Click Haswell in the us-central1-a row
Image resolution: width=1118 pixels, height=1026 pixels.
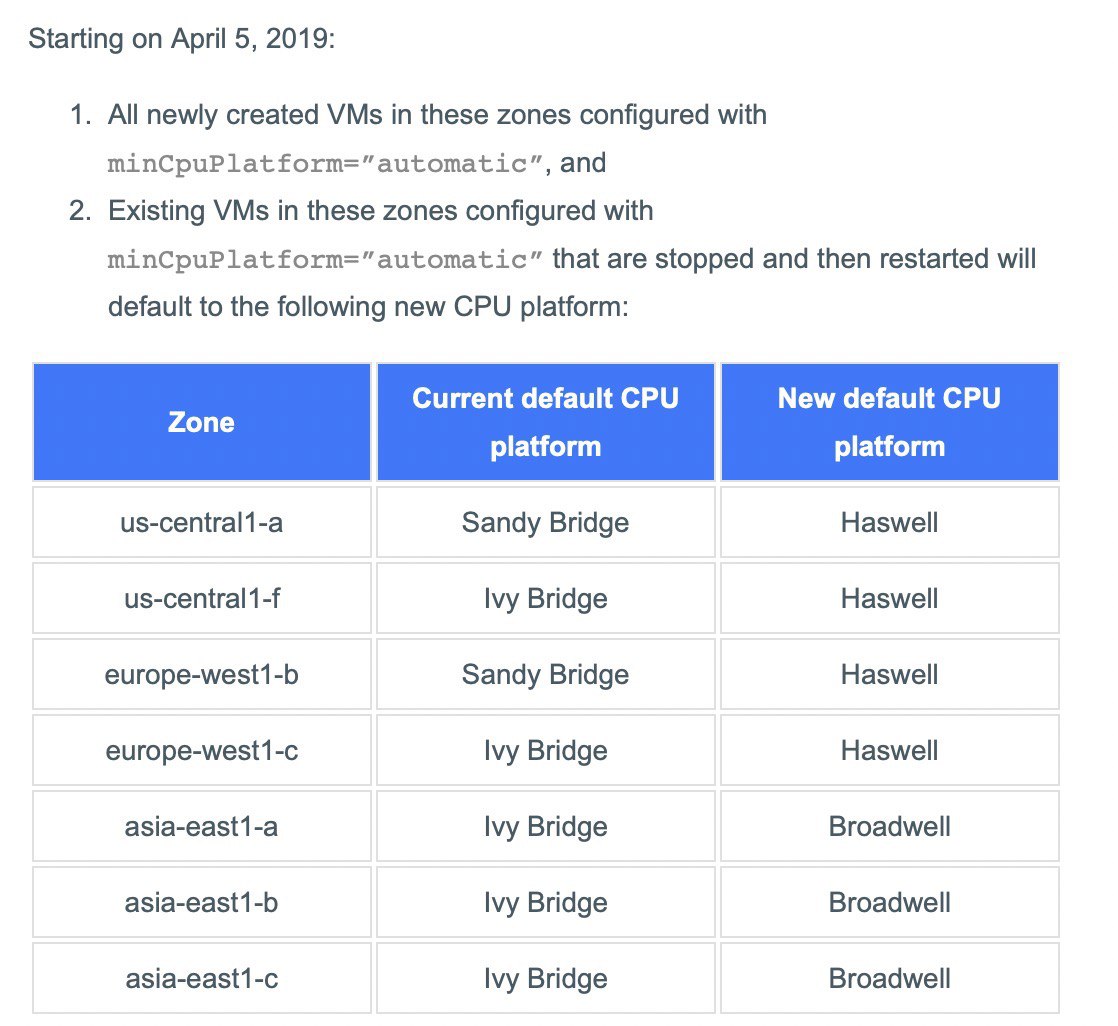click(889, 522)
